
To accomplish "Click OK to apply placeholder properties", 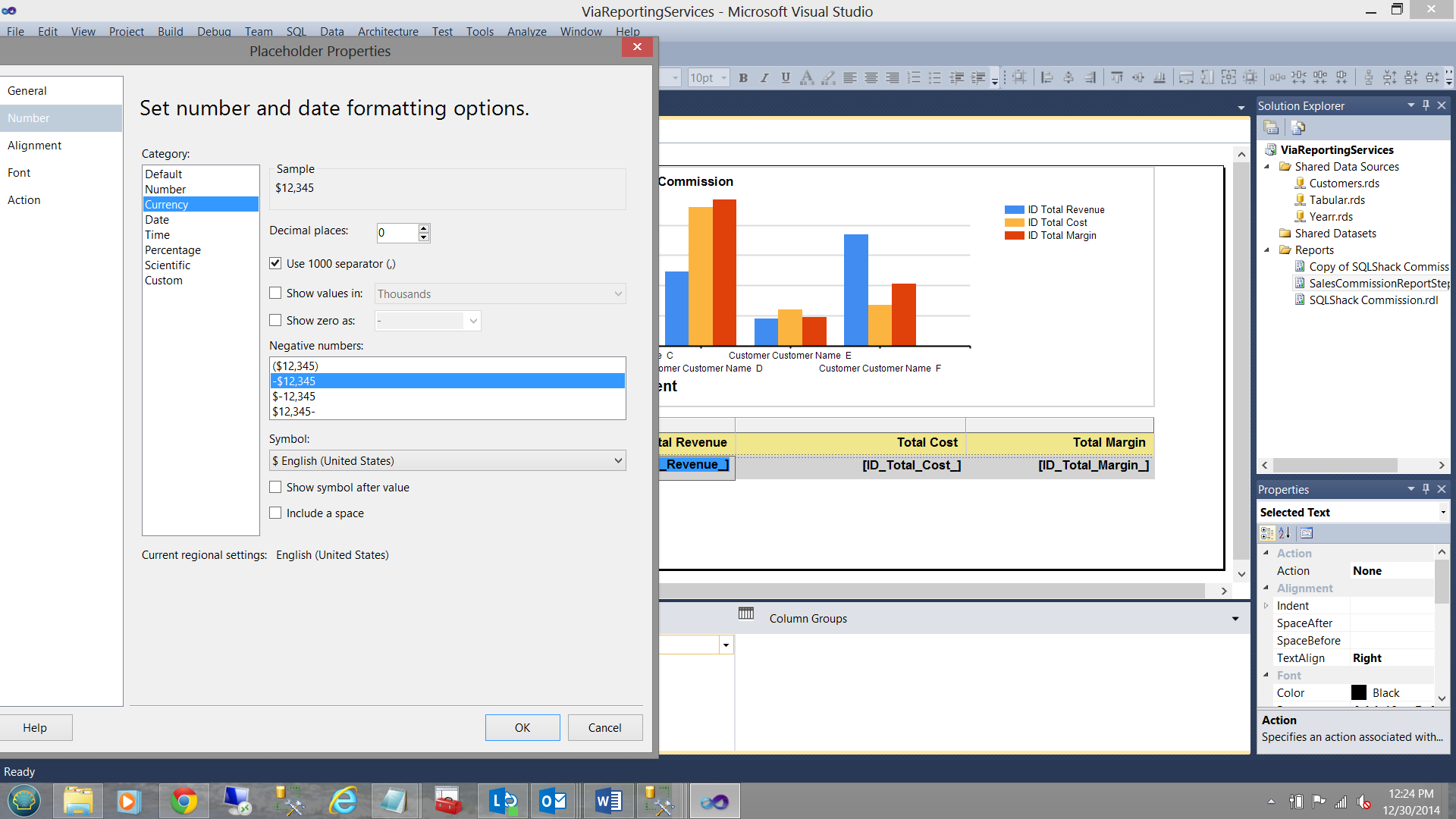I will [522, 727].
